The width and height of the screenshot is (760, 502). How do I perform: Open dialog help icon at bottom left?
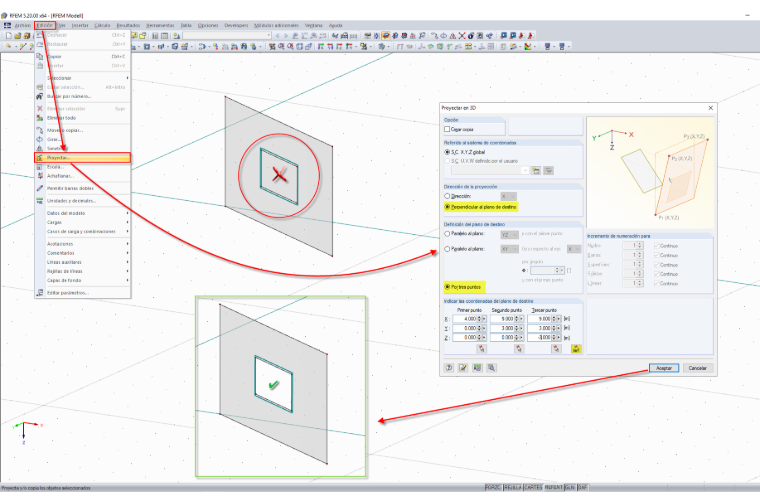449,368
